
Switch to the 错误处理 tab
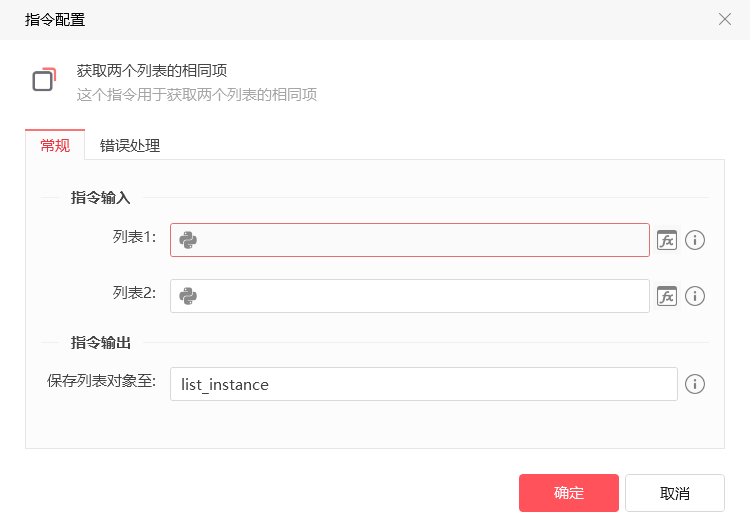(130, 145)
